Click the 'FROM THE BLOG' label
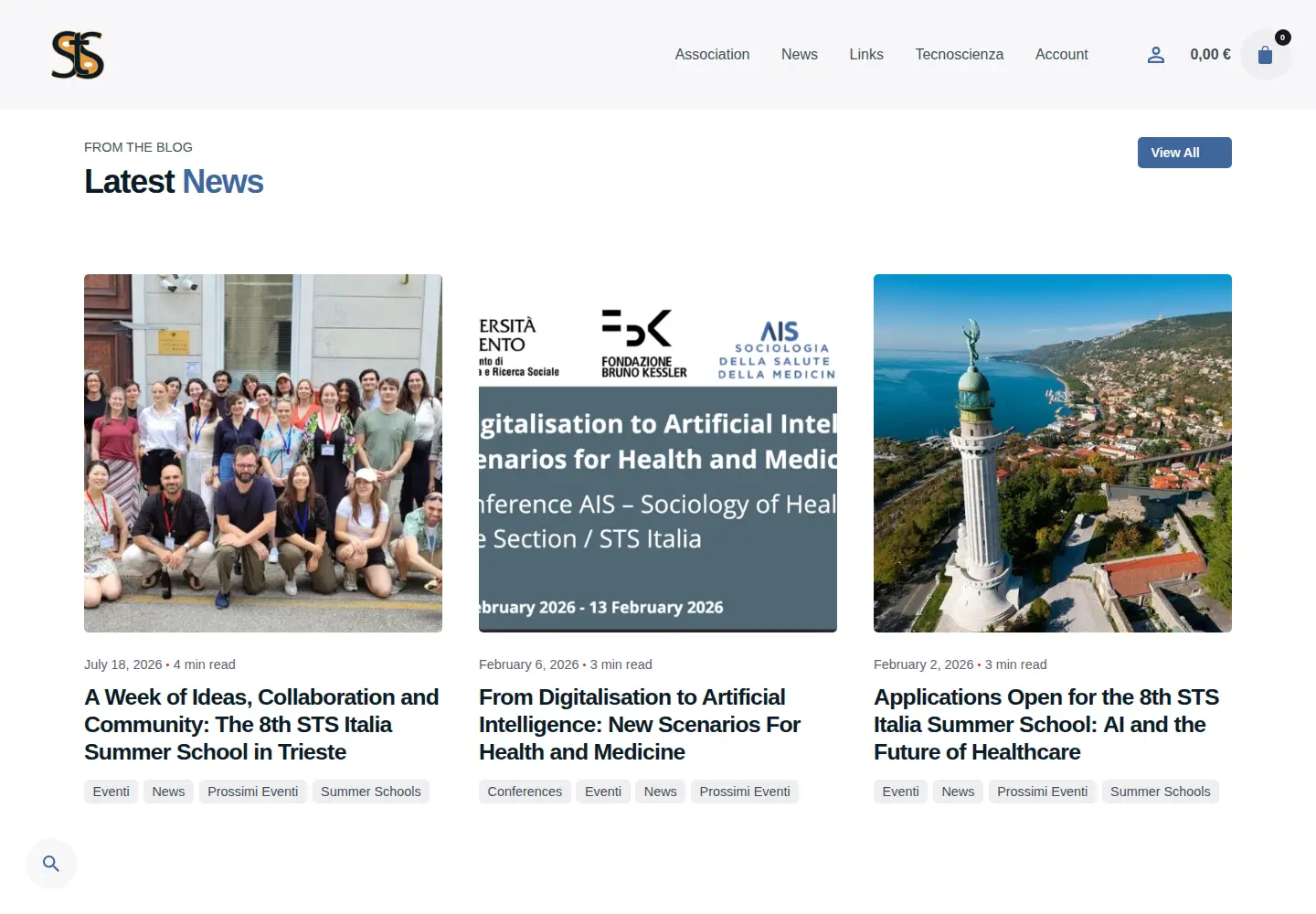The height and width of the screenshot is (914, 1316). 138,147
